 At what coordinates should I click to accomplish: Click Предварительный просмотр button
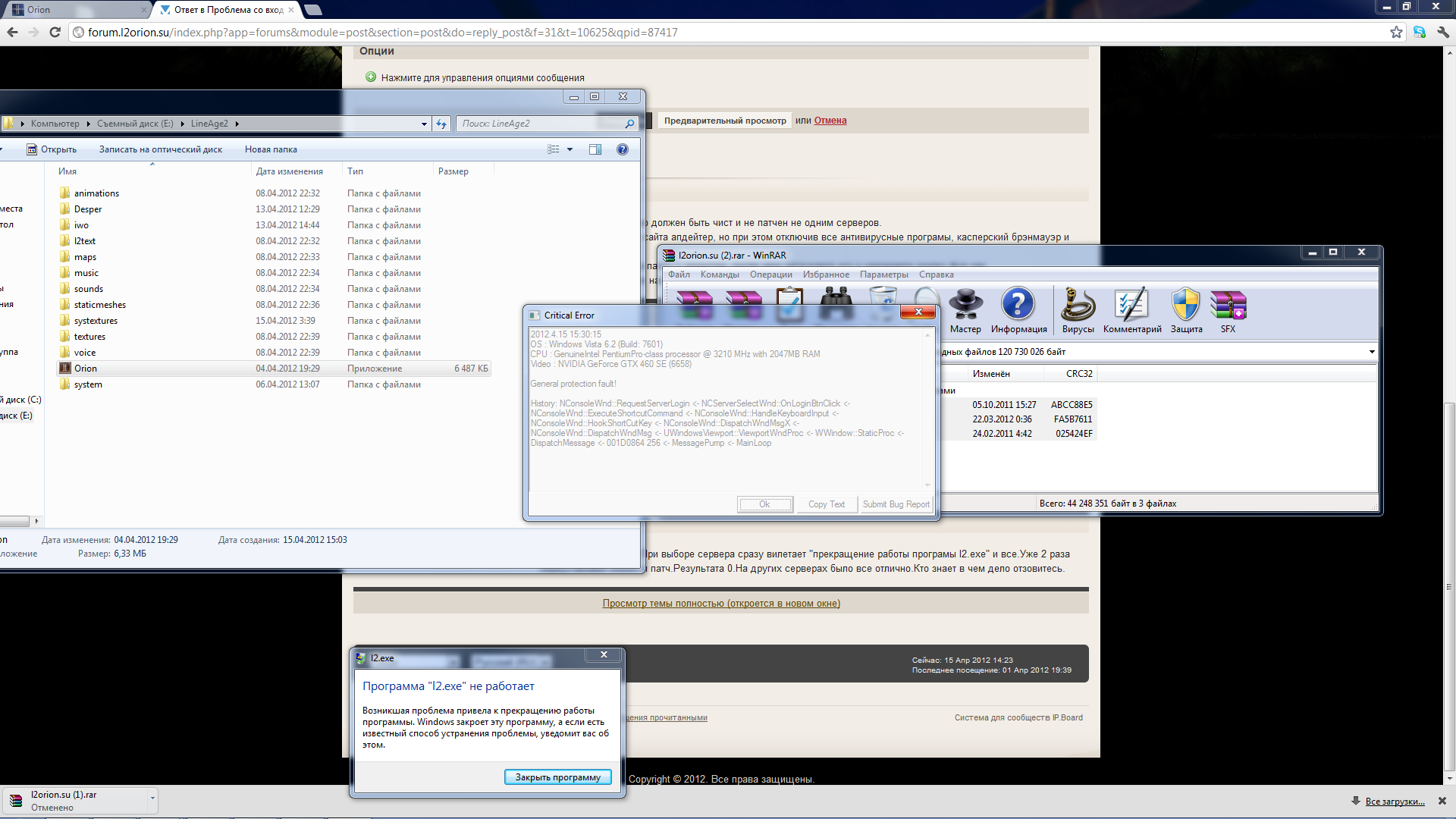pos(725,121)
